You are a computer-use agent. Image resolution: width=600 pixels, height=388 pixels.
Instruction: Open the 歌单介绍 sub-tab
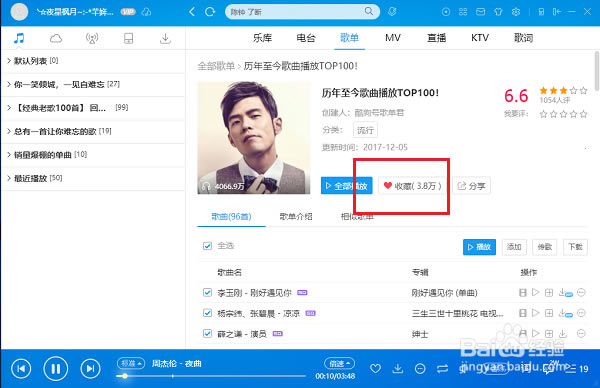(296, 217)
